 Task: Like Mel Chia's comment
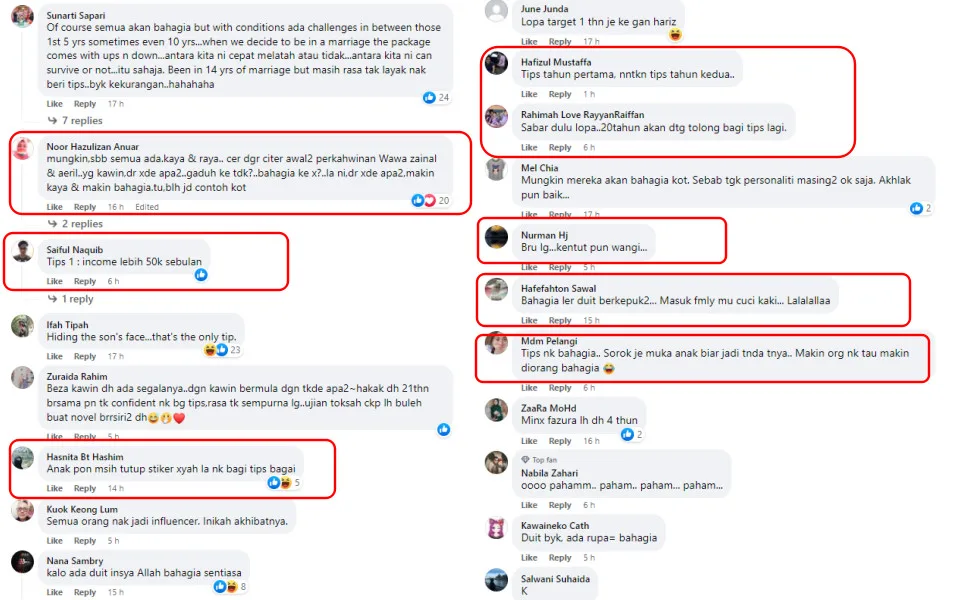coord(529,215)
